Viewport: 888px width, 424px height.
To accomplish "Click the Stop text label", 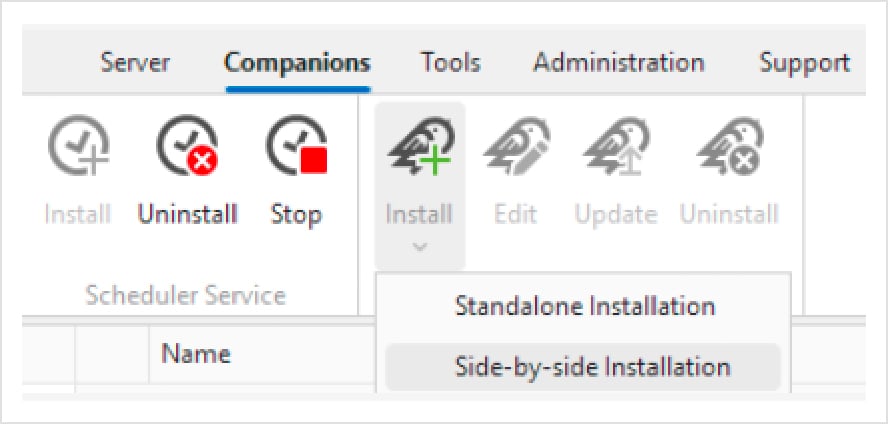I will pos(296,215).
